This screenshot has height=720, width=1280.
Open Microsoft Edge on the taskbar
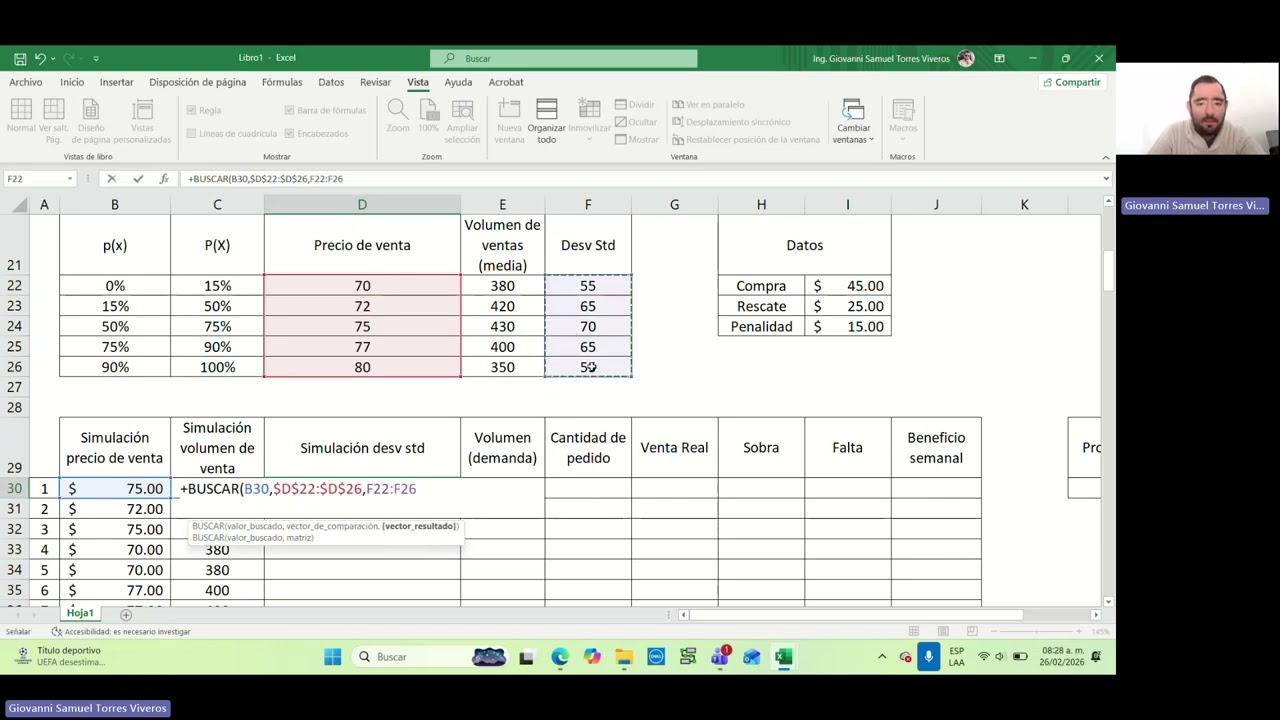[x=559, y=657]
